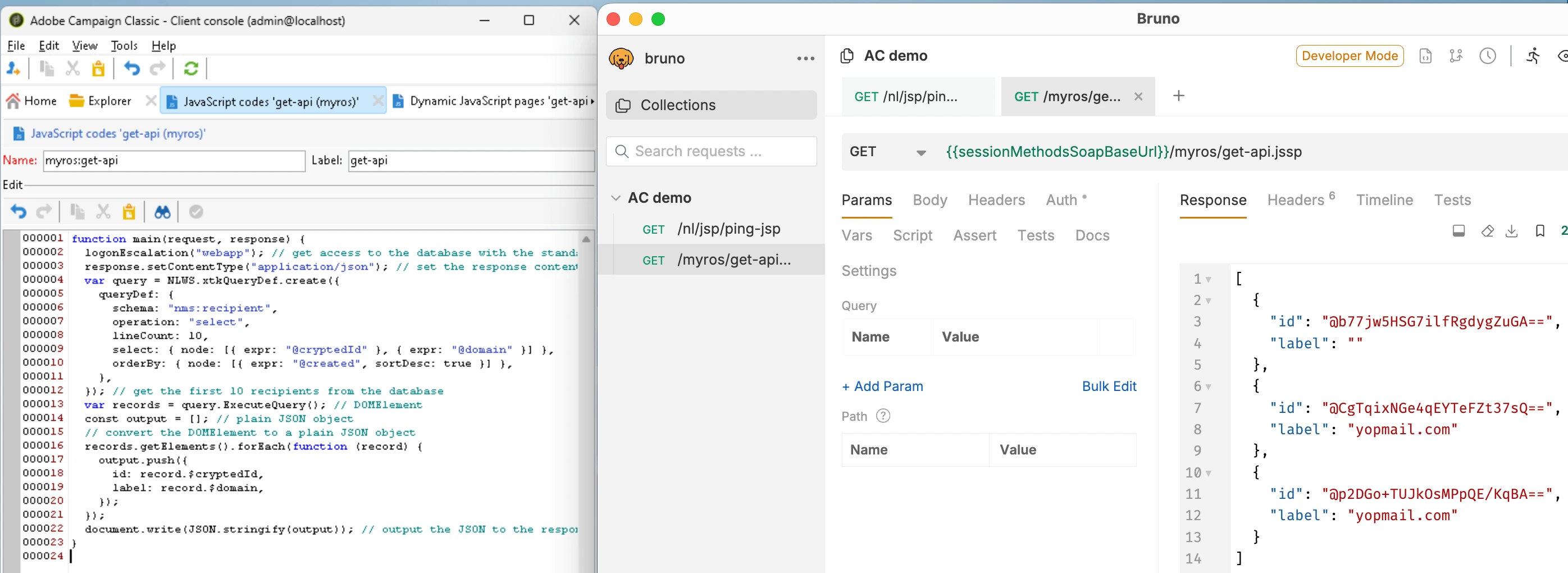This screenshot has height=573, width=1568.
Task: Open the Edit menu in Campaign
Action: [49, 46]
